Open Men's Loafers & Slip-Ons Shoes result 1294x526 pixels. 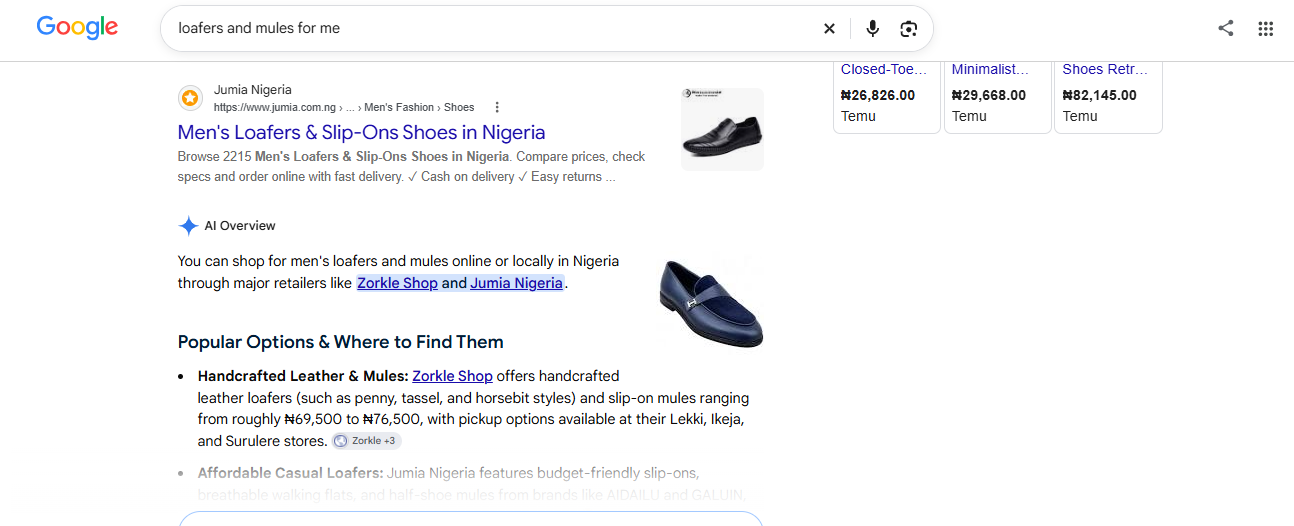coord(361,132)
